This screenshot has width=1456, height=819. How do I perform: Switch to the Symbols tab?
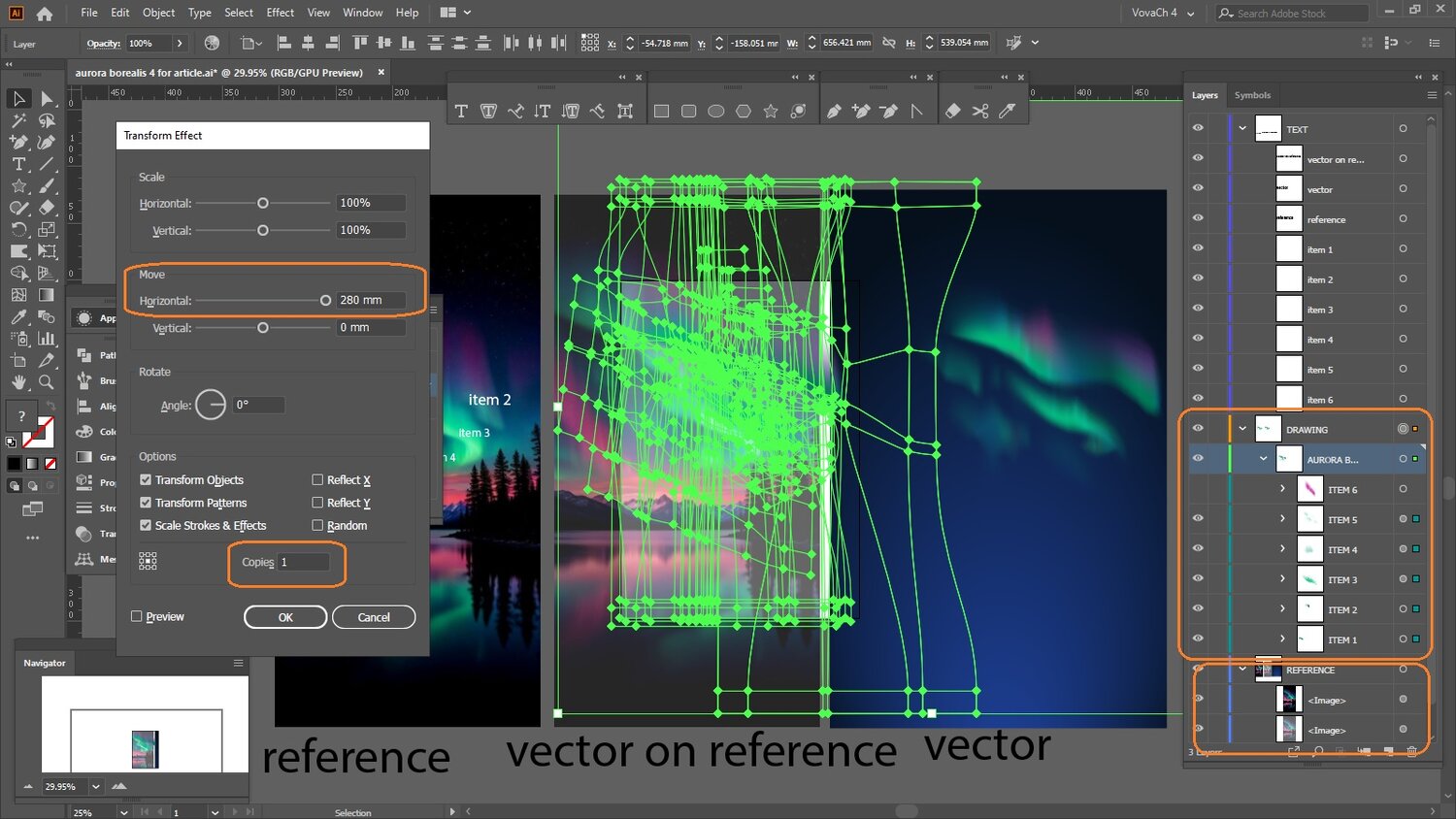[1252, 95]
